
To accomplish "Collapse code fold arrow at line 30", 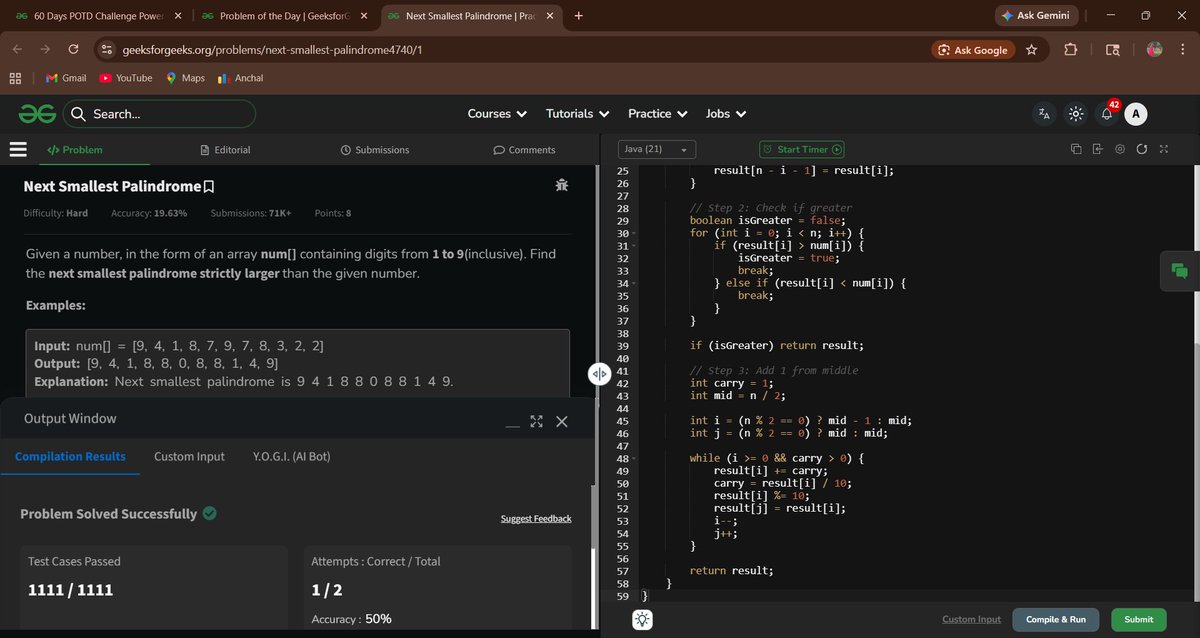I will coord(634,233).
